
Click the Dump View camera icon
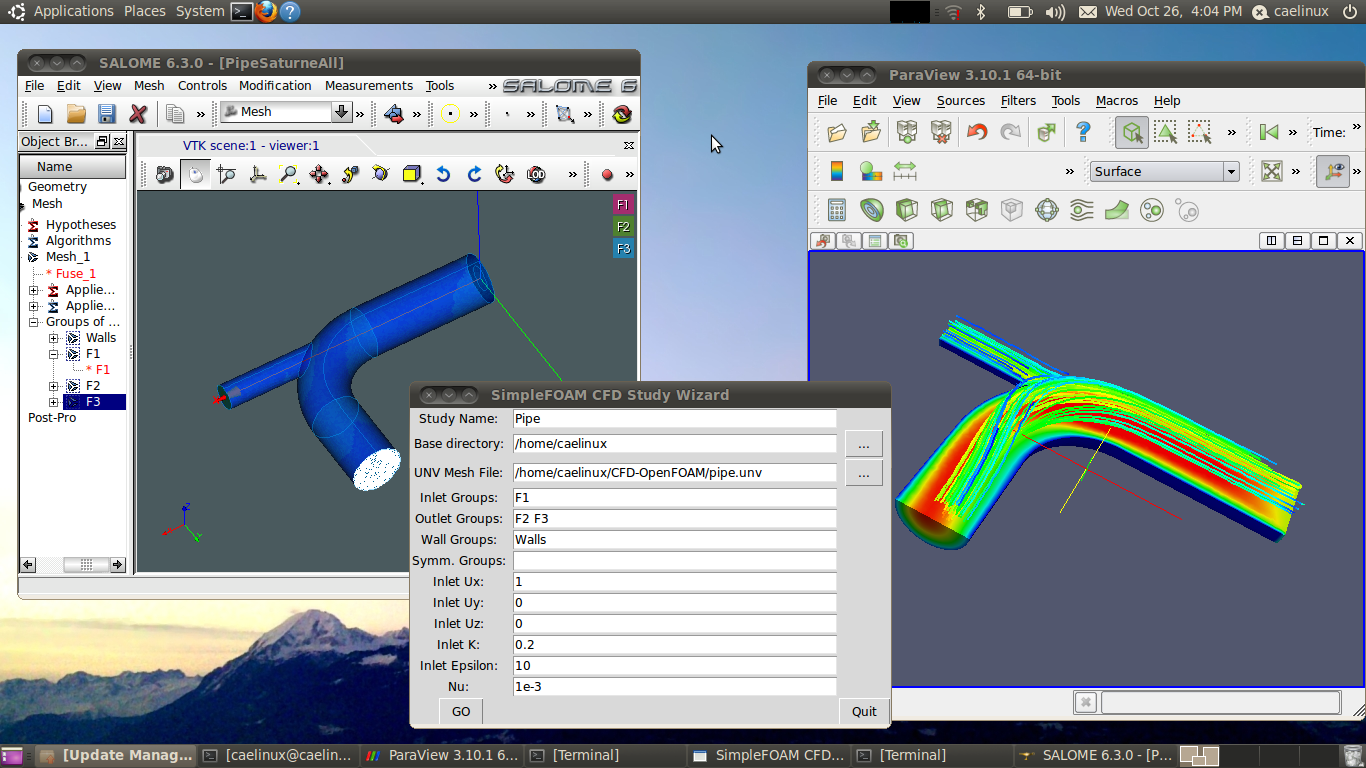165,175
